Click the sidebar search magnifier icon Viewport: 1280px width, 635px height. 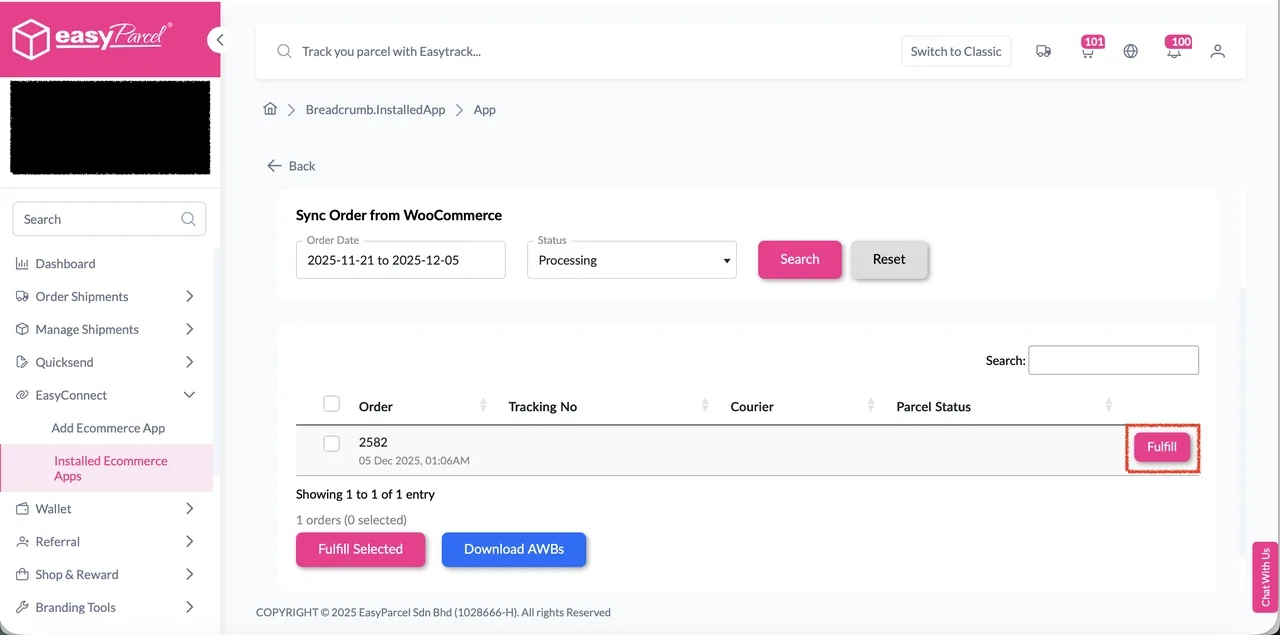[188, 218]
